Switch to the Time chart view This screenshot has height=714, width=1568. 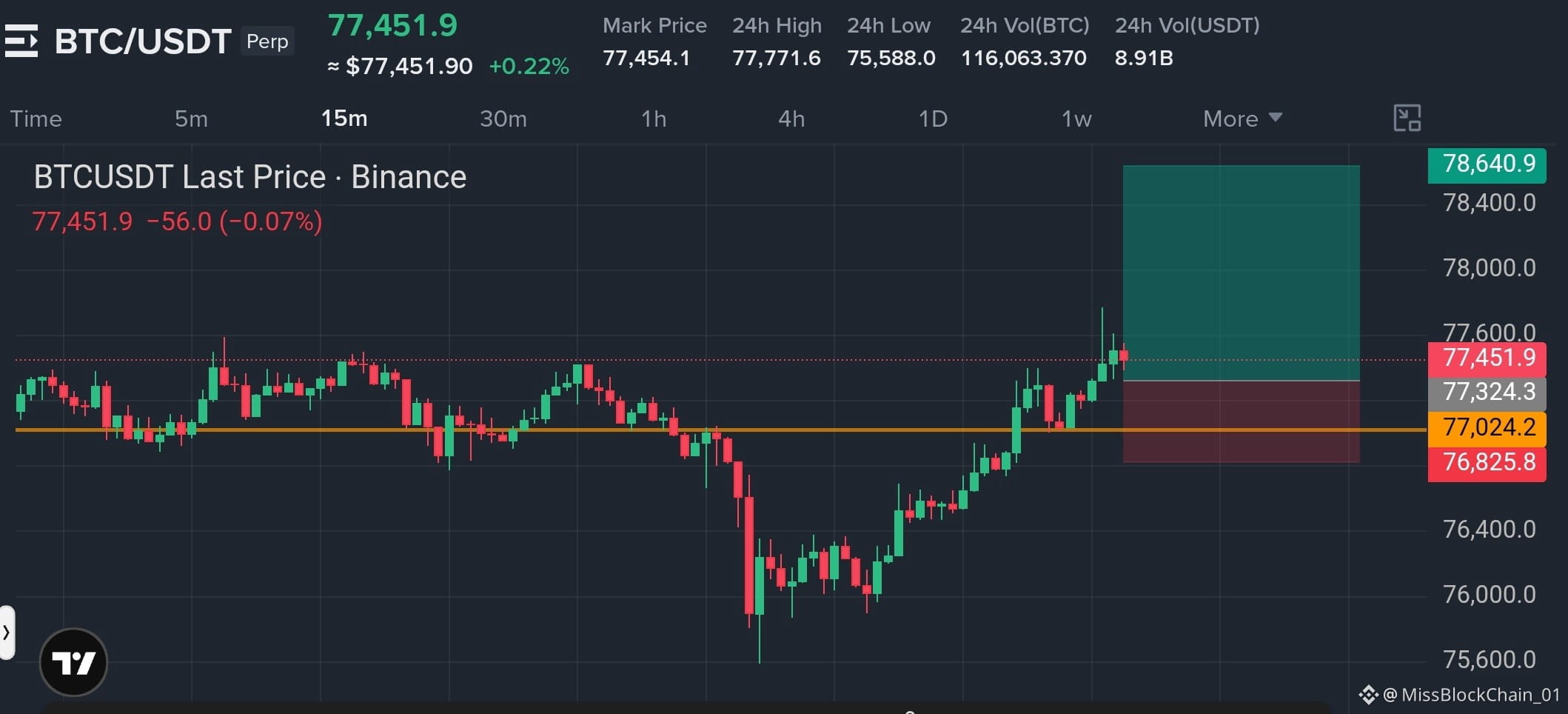tap(36, 119)
